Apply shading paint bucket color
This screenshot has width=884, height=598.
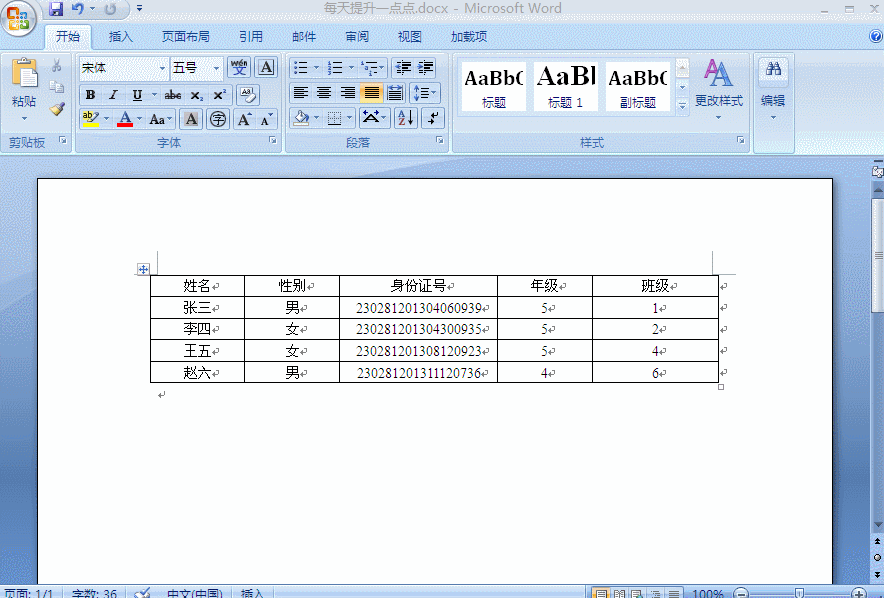tap(302, 118)
